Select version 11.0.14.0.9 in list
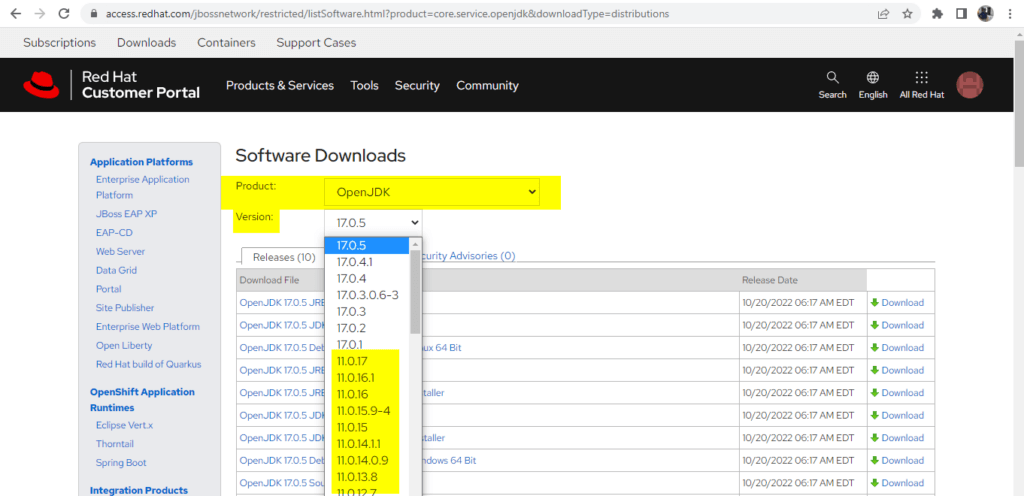1024x496 pixels. coord(366,460)
